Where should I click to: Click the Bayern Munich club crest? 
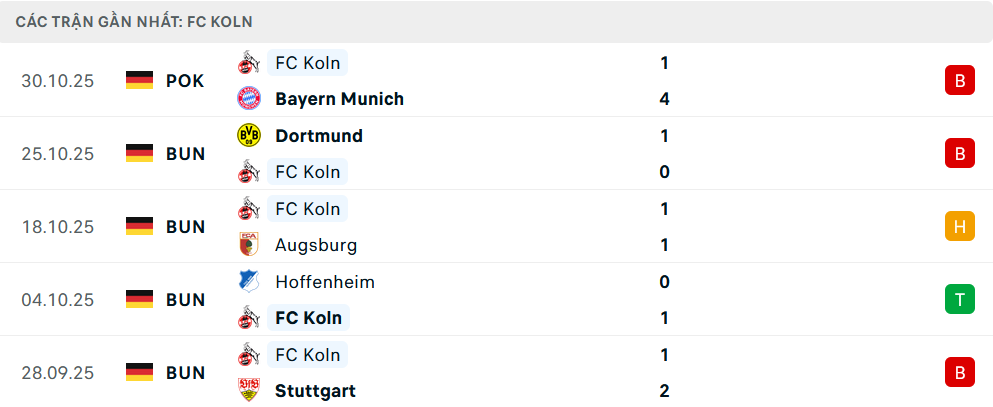pyautogui.click(x=248, y=99)
